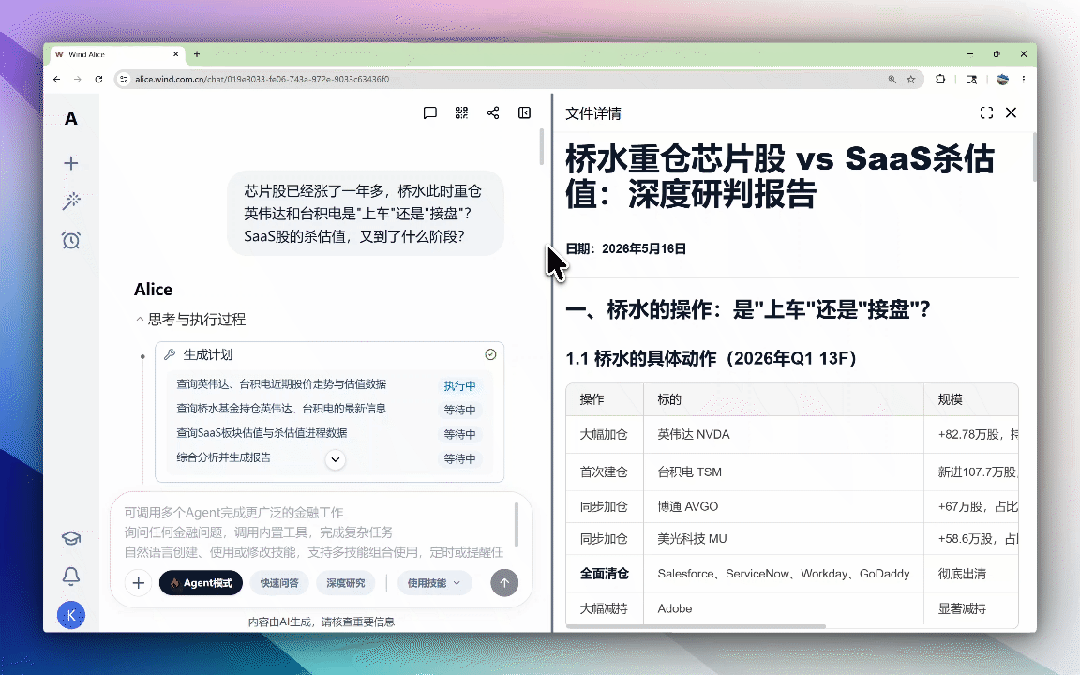Click the browser back arrow
Image resolution: width=1080 pixels, height=675 pixels.
pos(56,79)
